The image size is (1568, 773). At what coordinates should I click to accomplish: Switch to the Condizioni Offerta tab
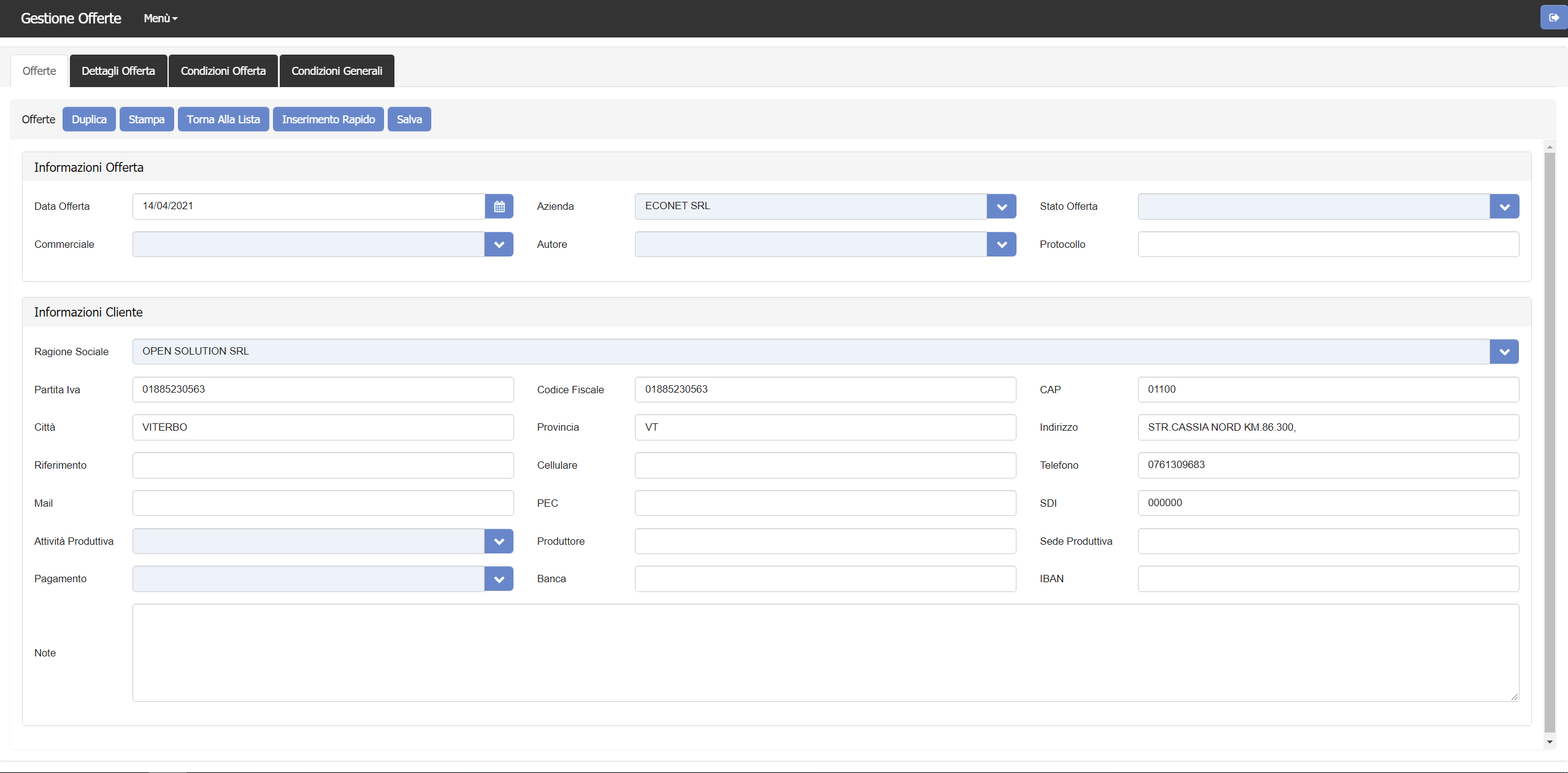pyautogui.click(x=223, y=71)
